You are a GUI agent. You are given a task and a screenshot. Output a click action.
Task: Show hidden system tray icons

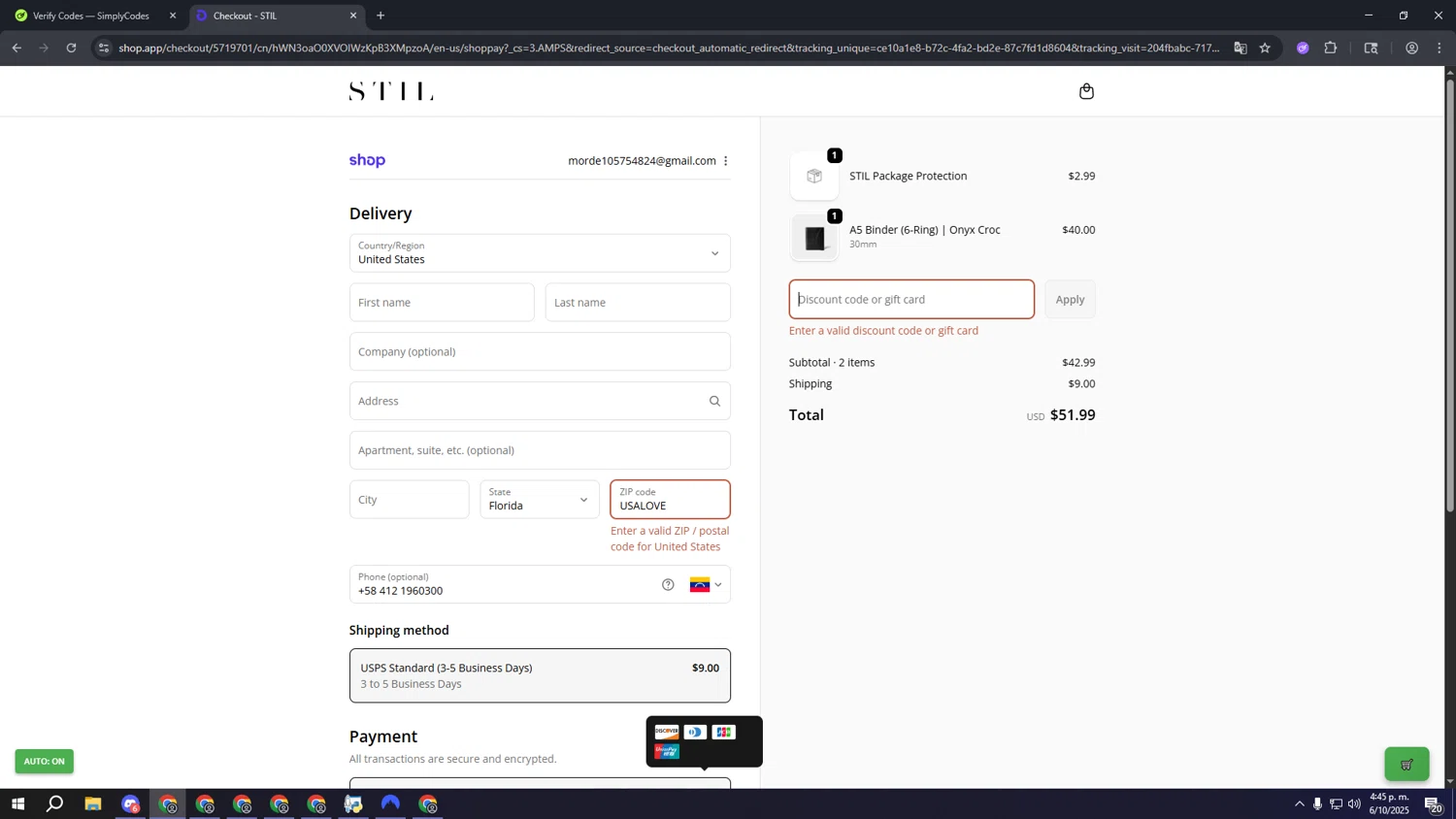[1299, 803]
